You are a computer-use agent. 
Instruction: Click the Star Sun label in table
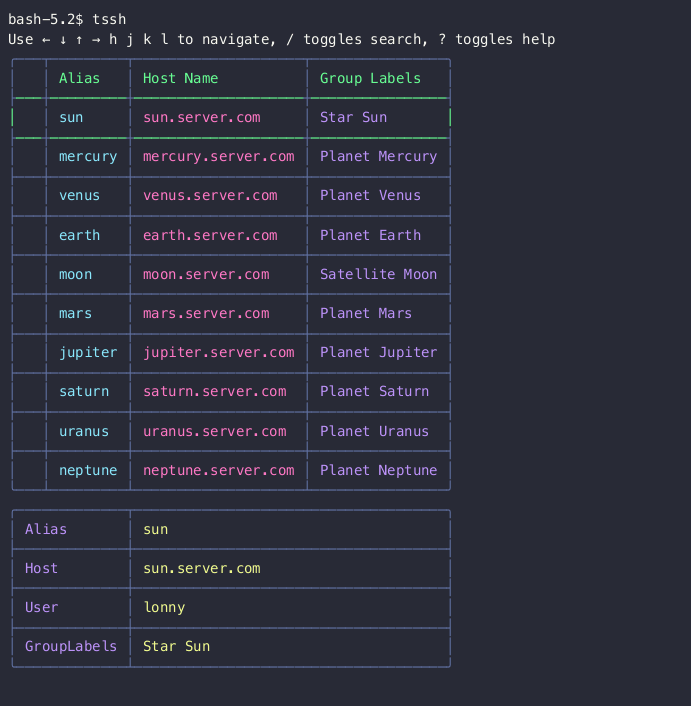(353, 117)
